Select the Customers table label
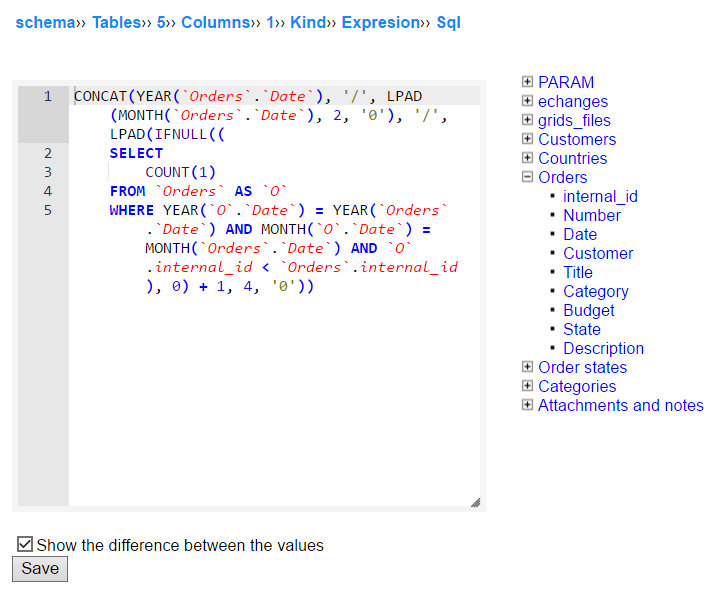The width and height of the screenshot is (721, 605). click(x=577, y=139)
